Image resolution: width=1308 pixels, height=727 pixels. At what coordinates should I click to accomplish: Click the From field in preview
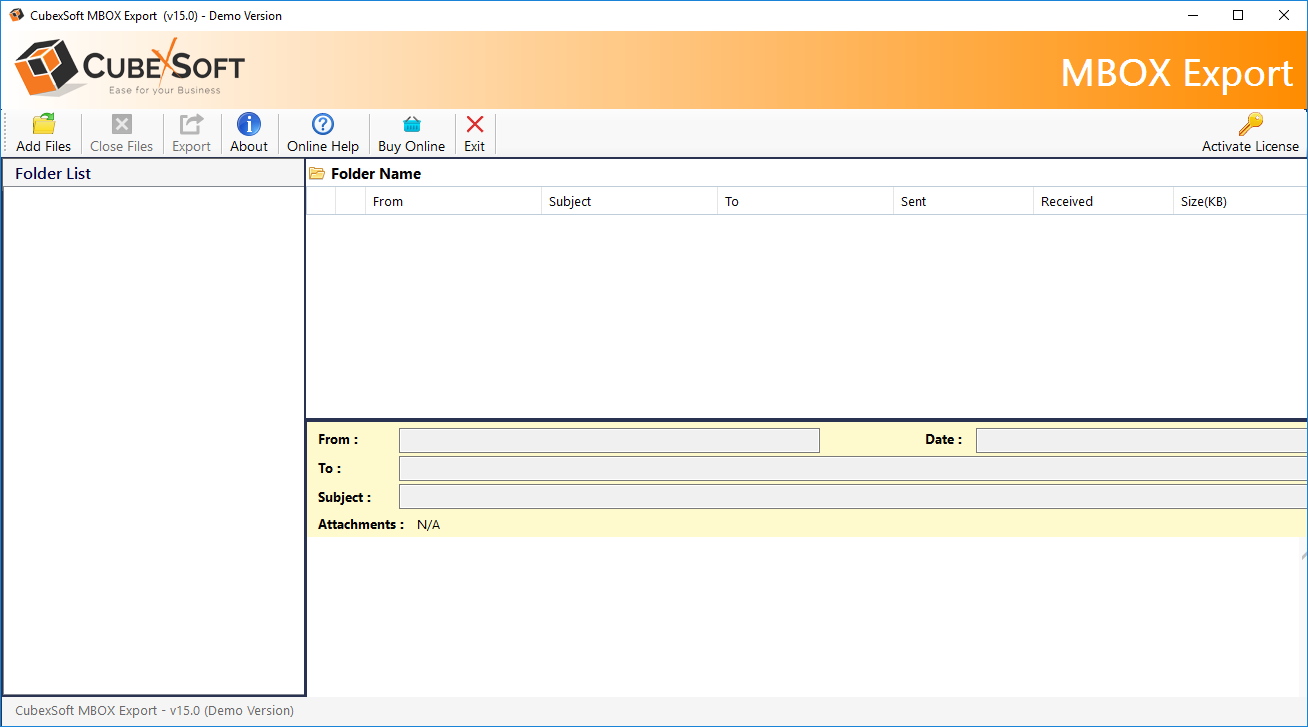coord(609,440)
